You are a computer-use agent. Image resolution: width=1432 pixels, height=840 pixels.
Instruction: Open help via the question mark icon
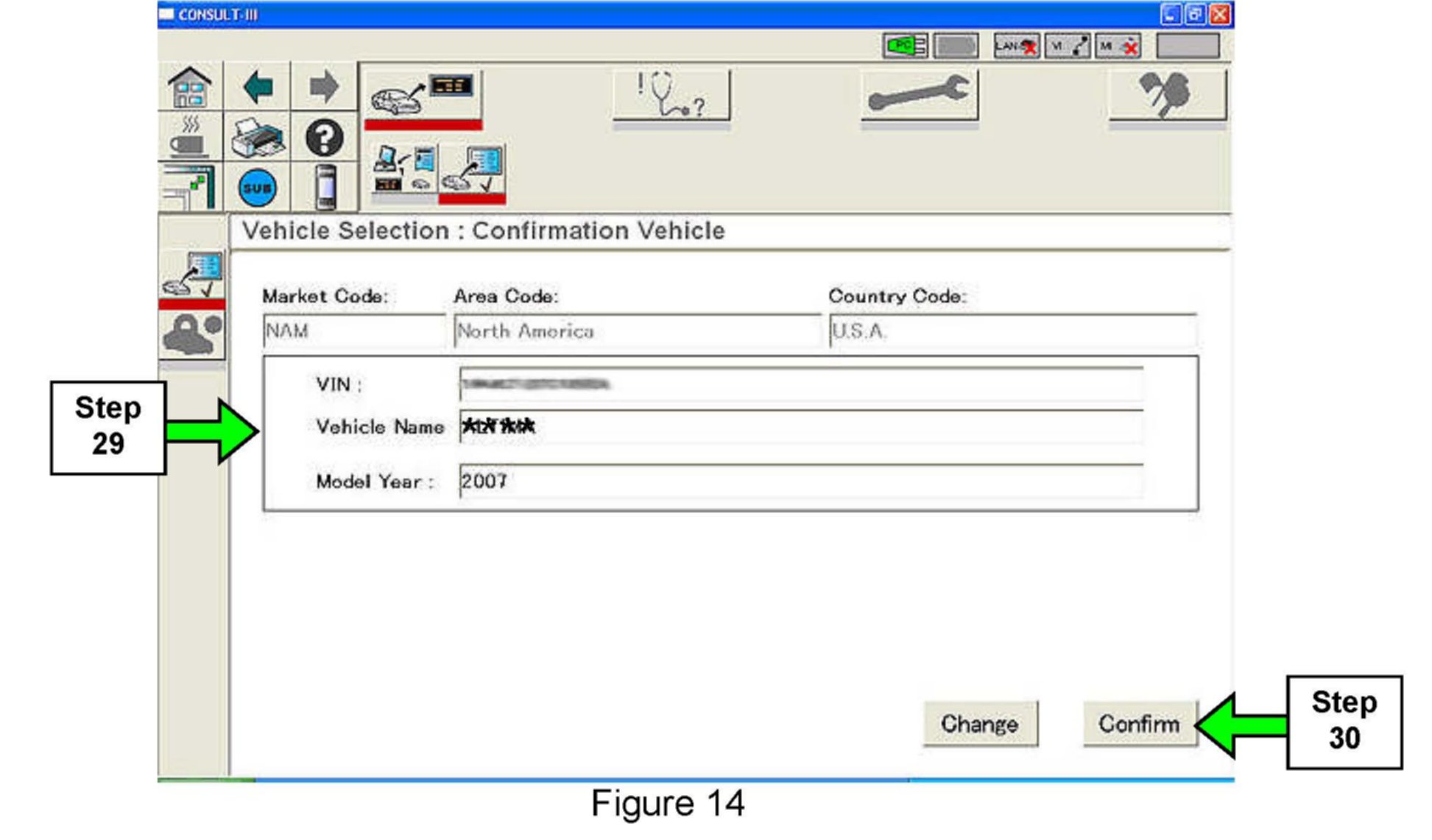[324, 138]
